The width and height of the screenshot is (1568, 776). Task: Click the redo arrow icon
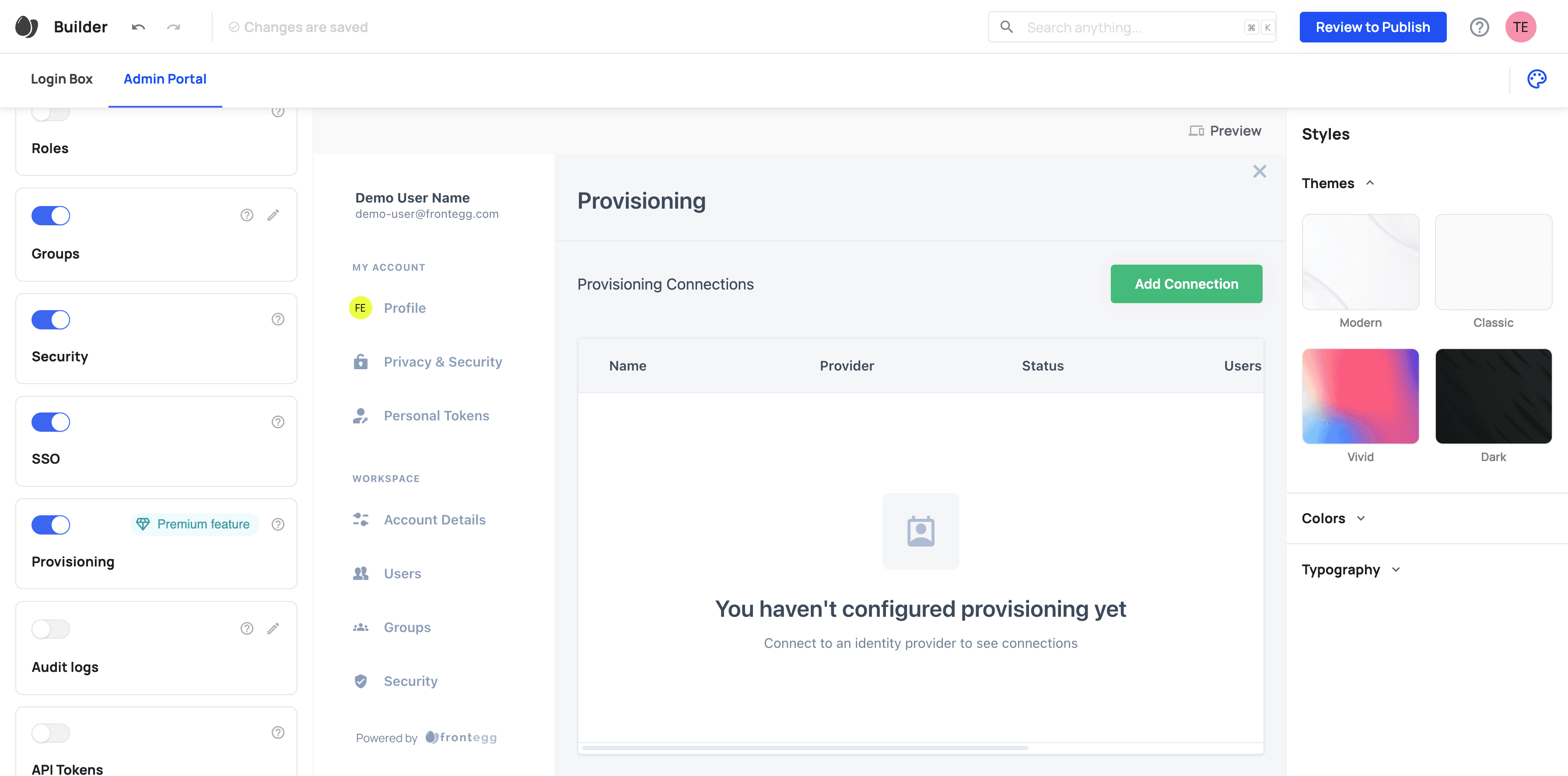click(174, 27)
